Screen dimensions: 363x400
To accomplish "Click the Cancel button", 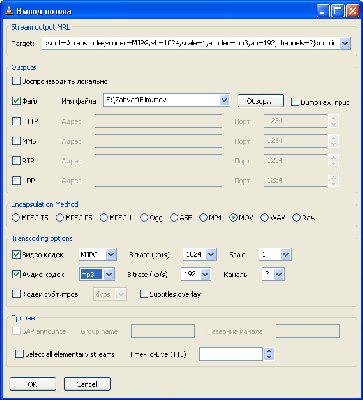I will pyautogui.click(x=87, y=384).
